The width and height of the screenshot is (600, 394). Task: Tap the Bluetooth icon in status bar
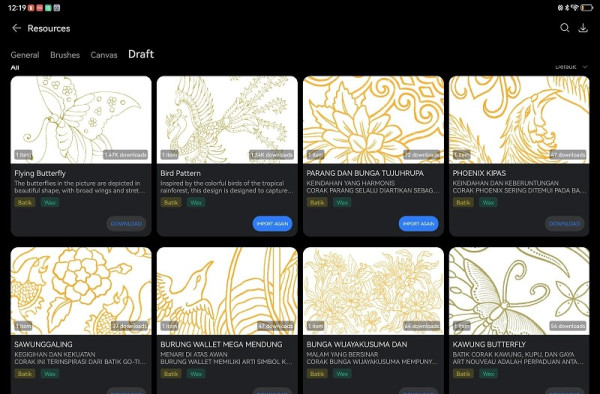(567, 8)
